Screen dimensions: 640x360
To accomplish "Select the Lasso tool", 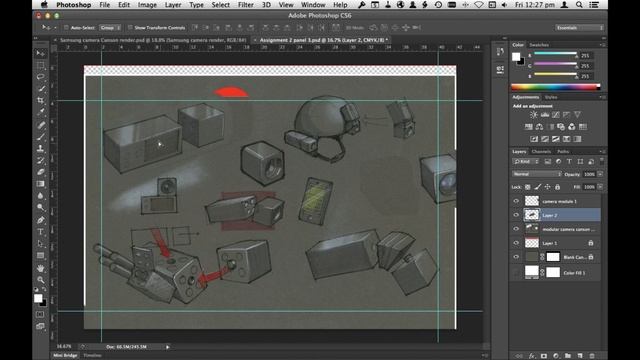I will pos(40,77).
